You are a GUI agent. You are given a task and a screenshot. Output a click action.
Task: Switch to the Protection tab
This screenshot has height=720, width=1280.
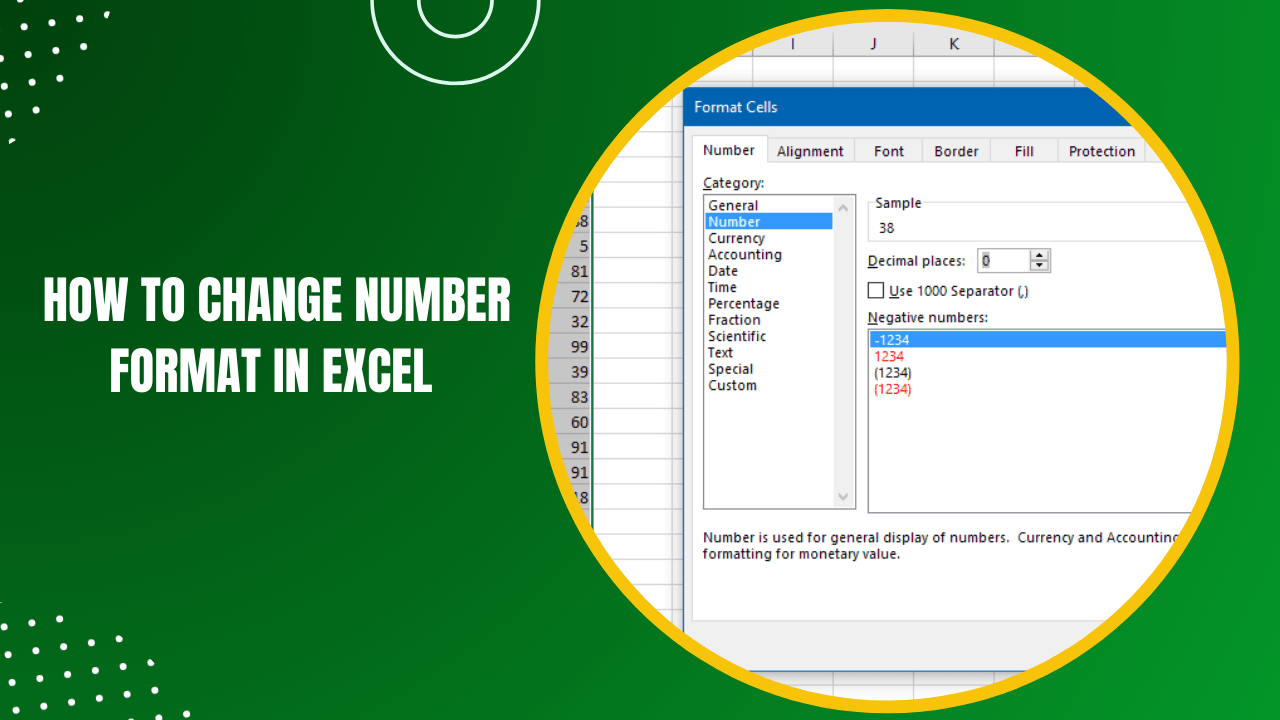tap(1101, 150)
